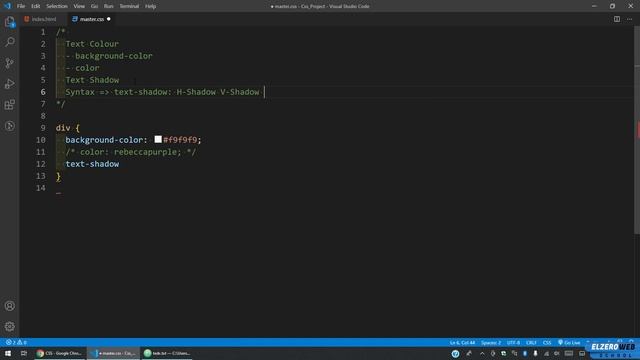This screenshot has height=360, width=640.
Task: Click the Text Shadow comment on line 5
Action: (92, 80)
